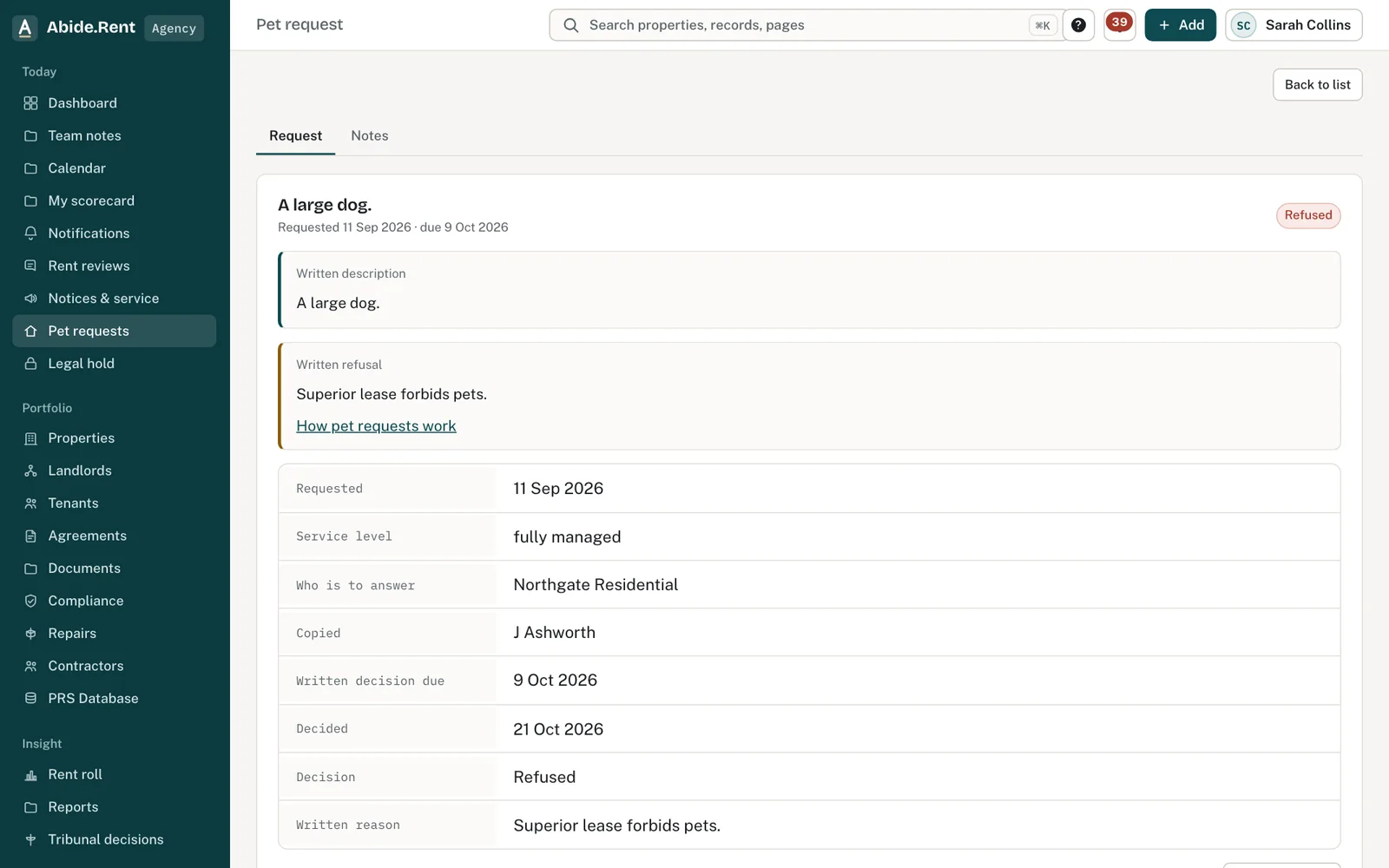1389x868 pixels.
Task: Click the Back to list button
Action: (1317, 84)
